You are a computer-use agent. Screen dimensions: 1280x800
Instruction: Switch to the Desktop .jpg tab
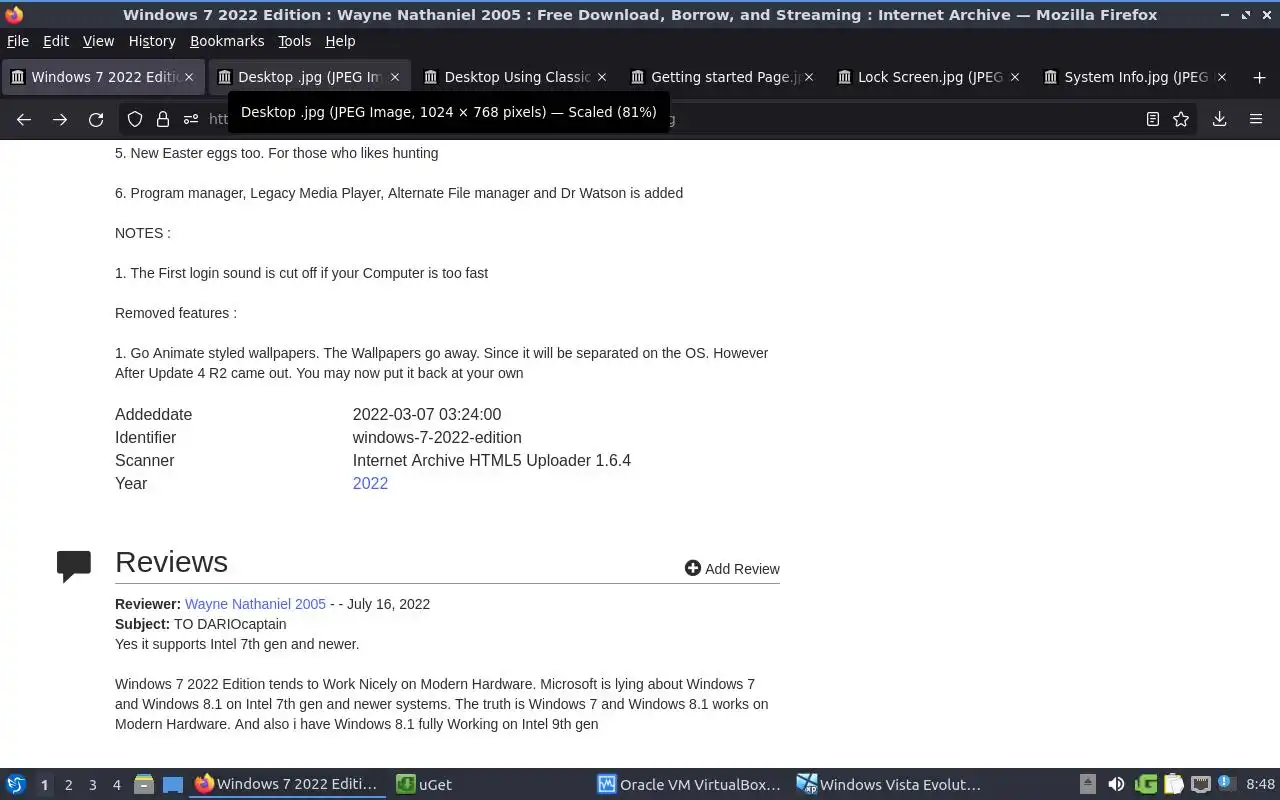[x=309, y=77]
